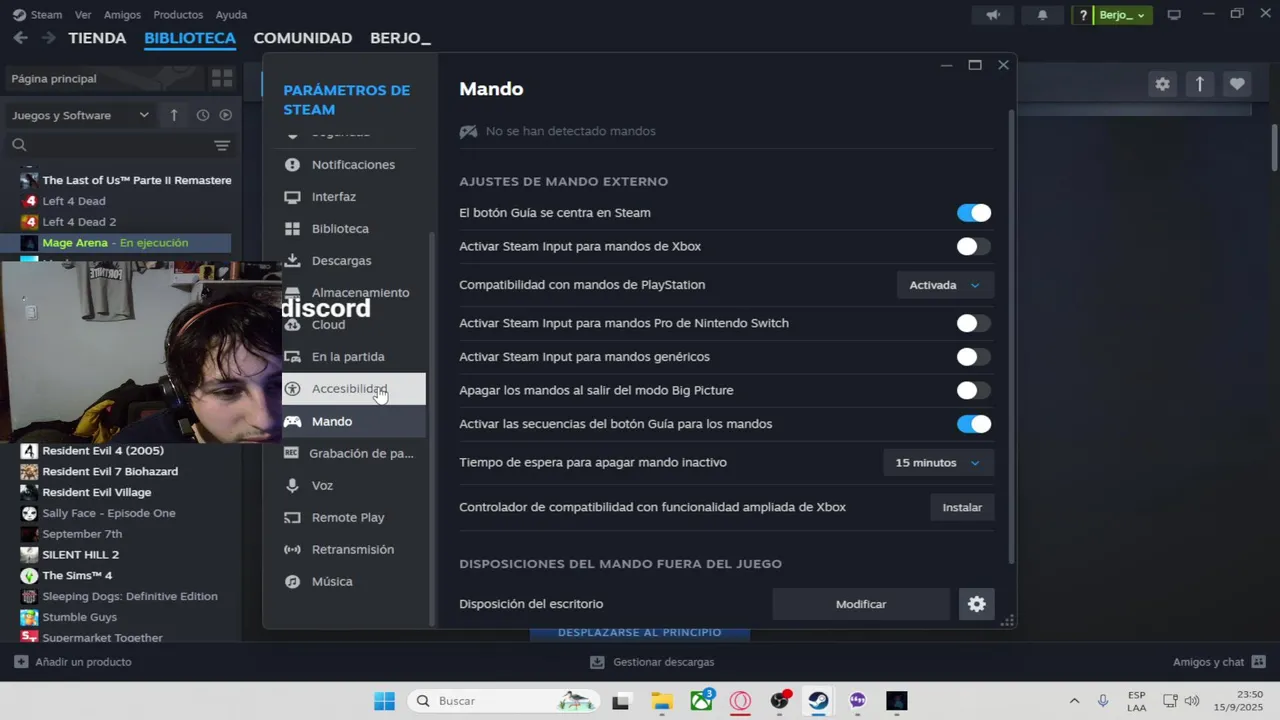Go to Descargas settings category

click(353, 261)
